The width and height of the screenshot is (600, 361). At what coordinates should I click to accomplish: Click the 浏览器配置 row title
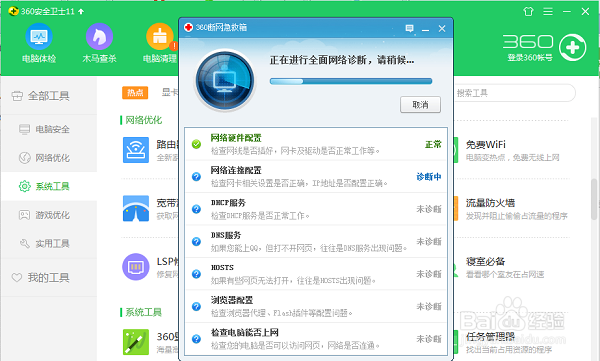(232, 300)
